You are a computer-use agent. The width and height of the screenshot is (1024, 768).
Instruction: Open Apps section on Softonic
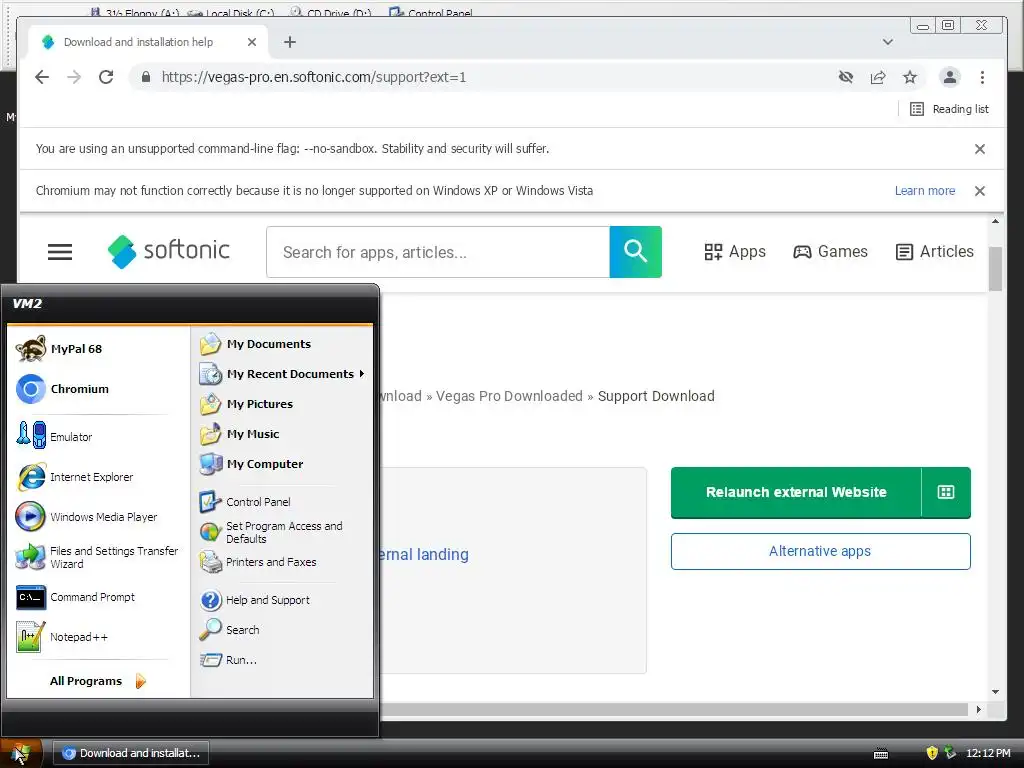(735, 251)
